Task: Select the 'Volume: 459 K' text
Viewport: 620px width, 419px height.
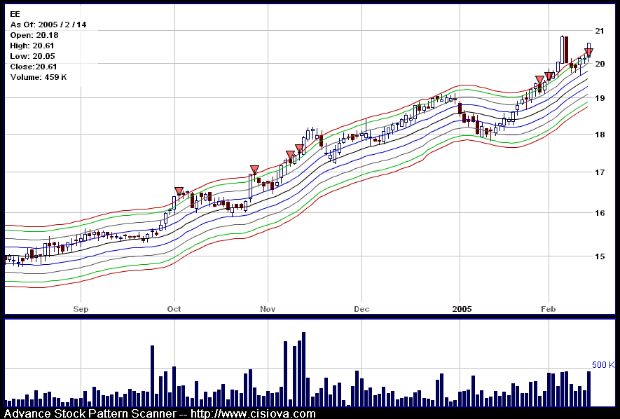Action: (x=38, y=77)
